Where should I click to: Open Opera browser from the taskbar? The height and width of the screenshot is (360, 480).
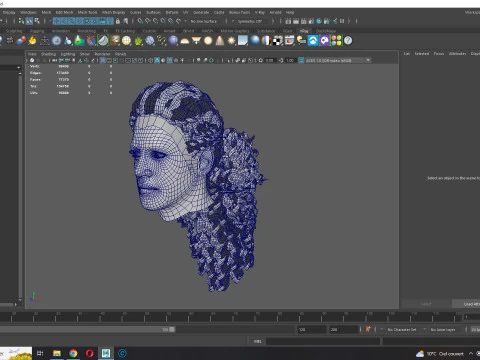(x=89, y=353)
